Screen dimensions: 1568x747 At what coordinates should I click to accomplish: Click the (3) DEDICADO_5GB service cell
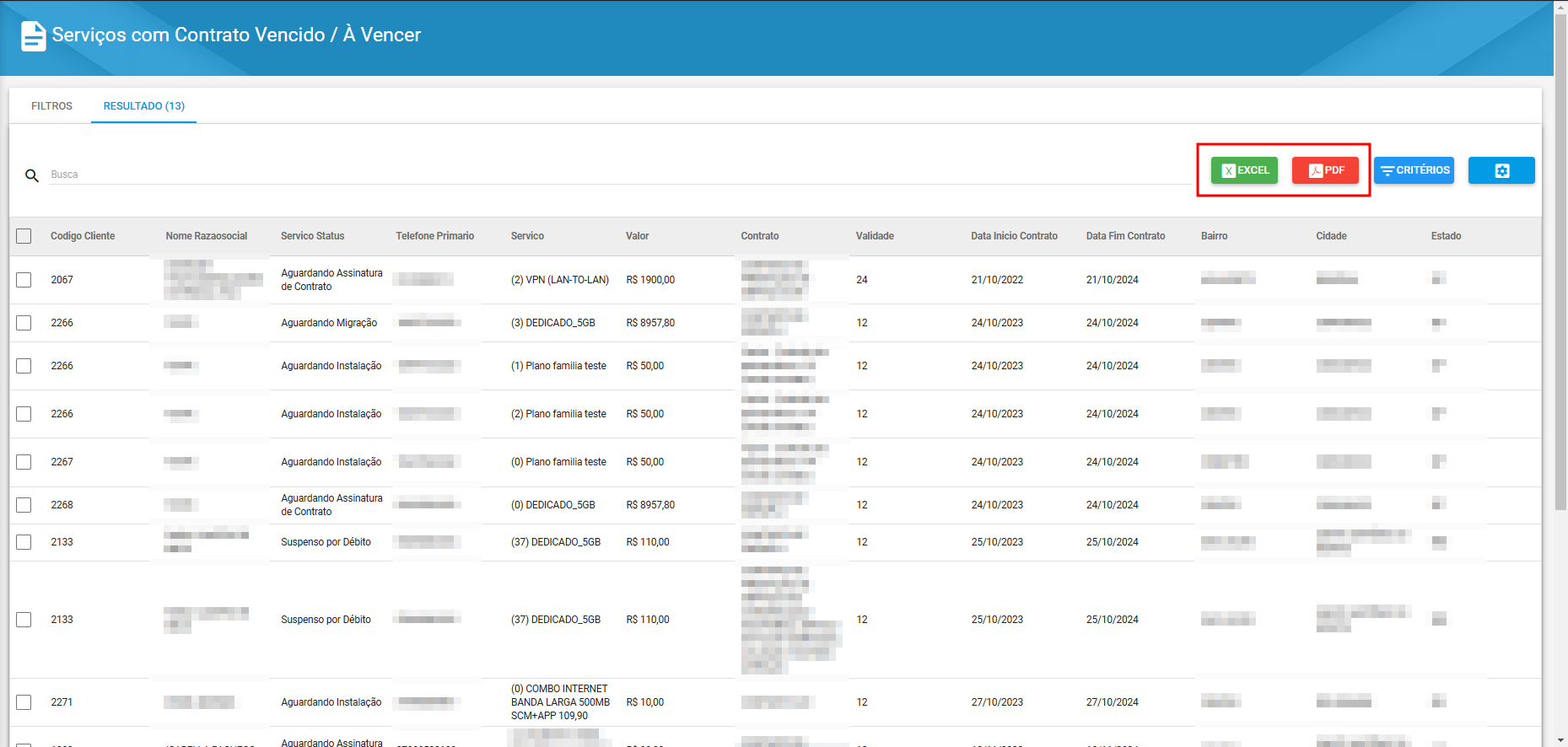[553, 323]
